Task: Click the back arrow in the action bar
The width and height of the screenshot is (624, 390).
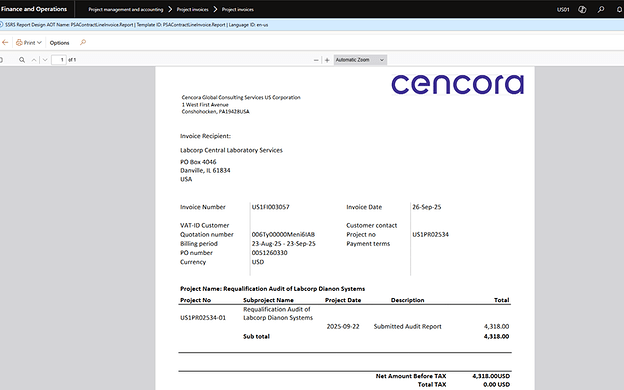Action: [5, 43]
